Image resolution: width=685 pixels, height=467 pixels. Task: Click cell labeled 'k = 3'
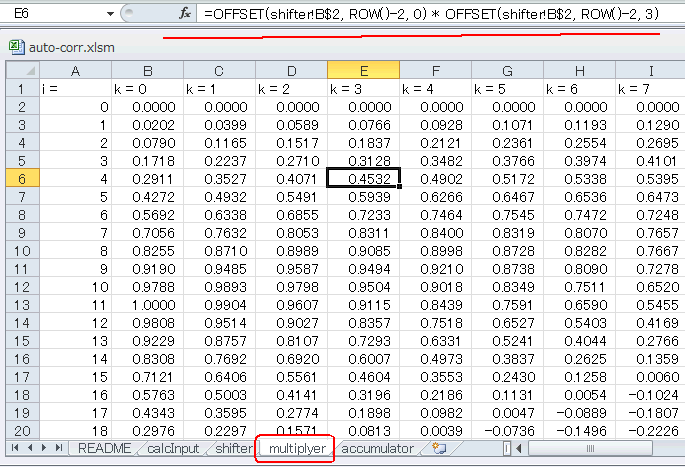pos(363,89)
